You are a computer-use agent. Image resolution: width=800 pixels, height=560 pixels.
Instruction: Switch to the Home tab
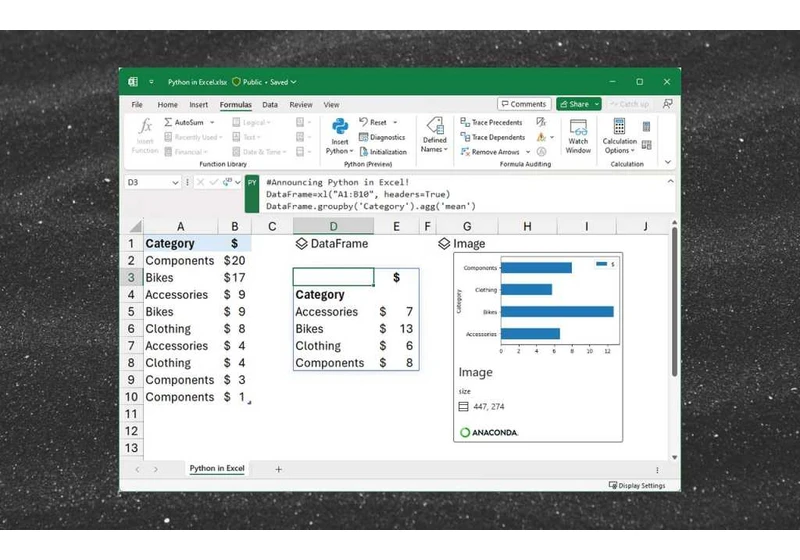point(167,105)
